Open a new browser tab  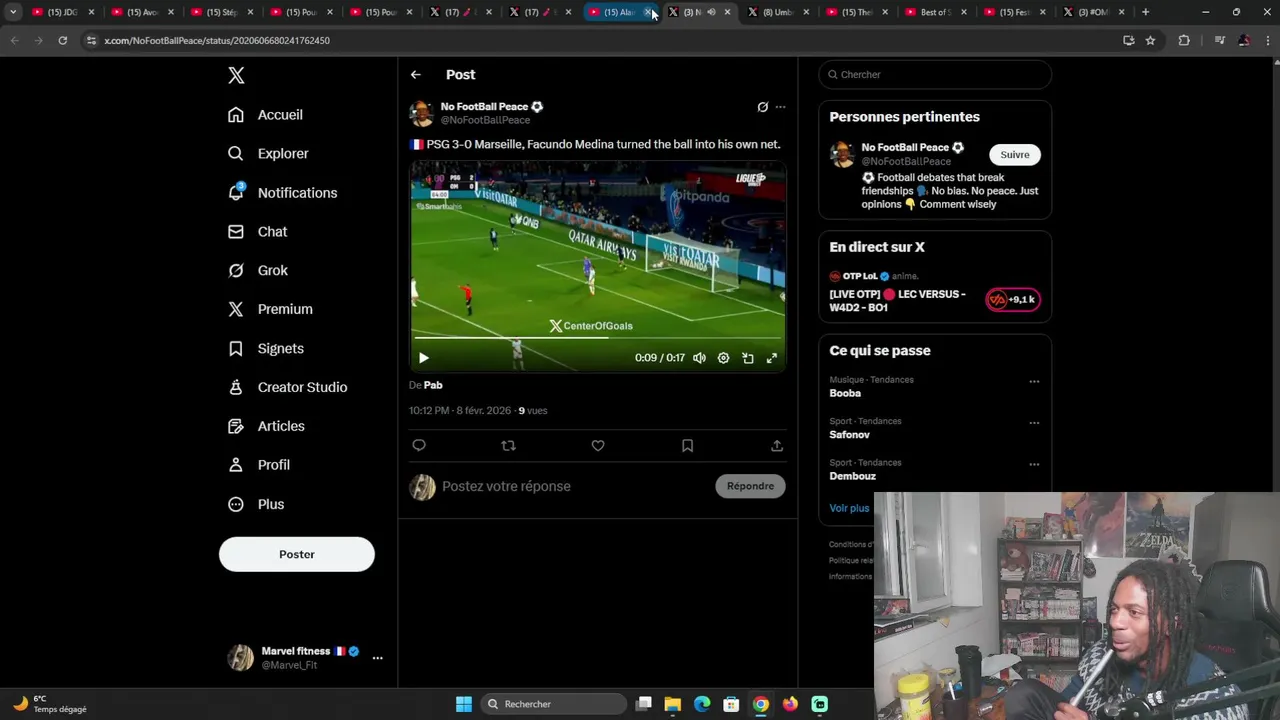click(x=1145, y=12)
